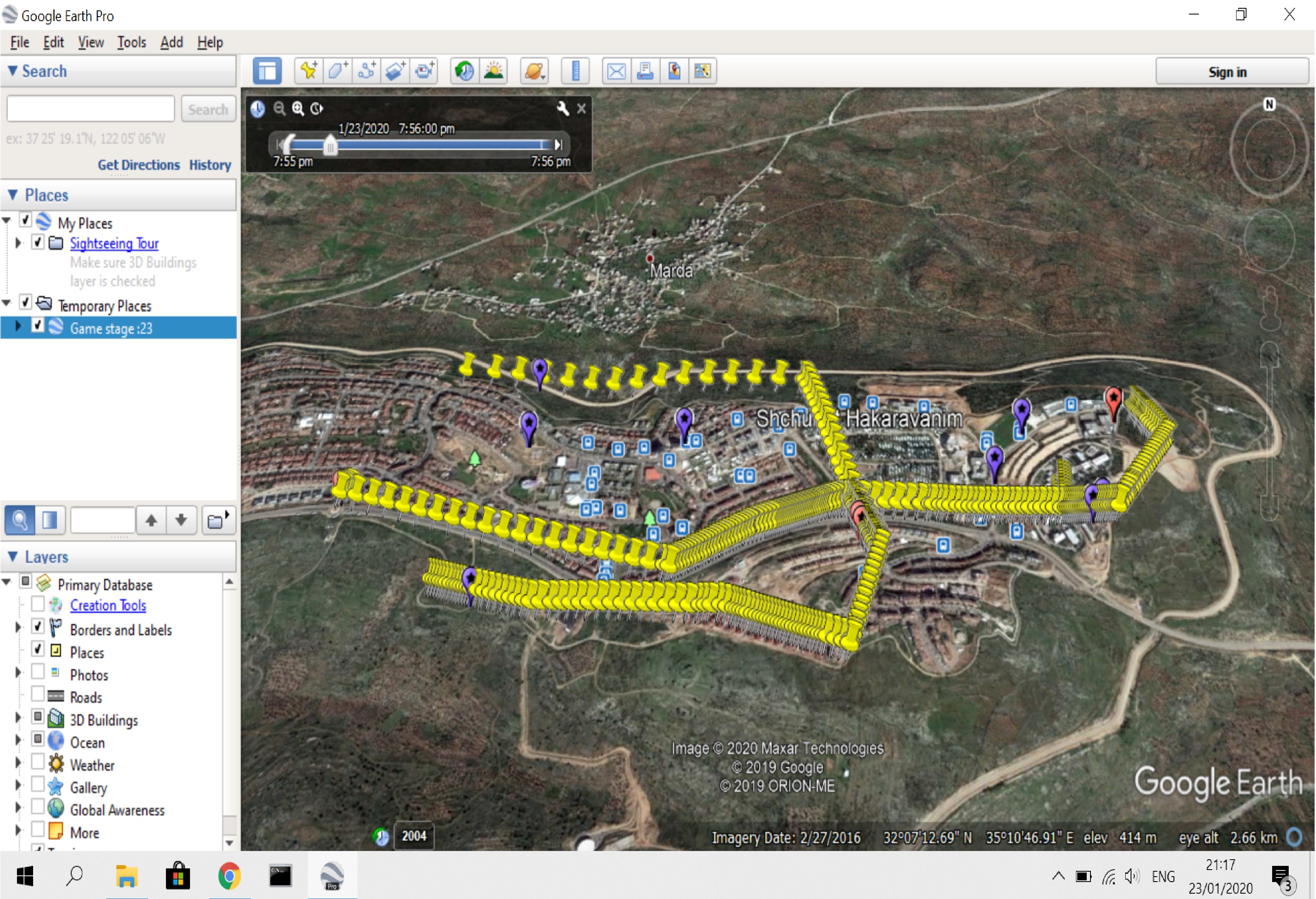Expand the 3D Buildings layer

tap(18, 718)
